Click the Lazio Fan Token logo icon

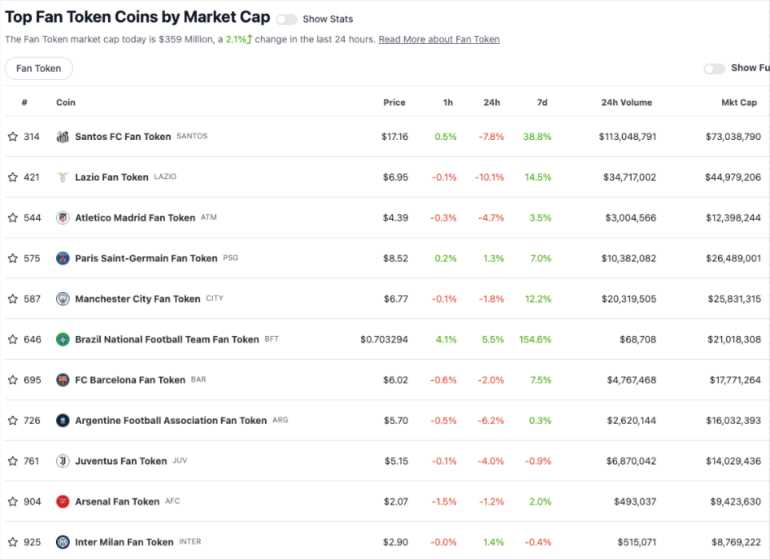(x=63, y=177)
